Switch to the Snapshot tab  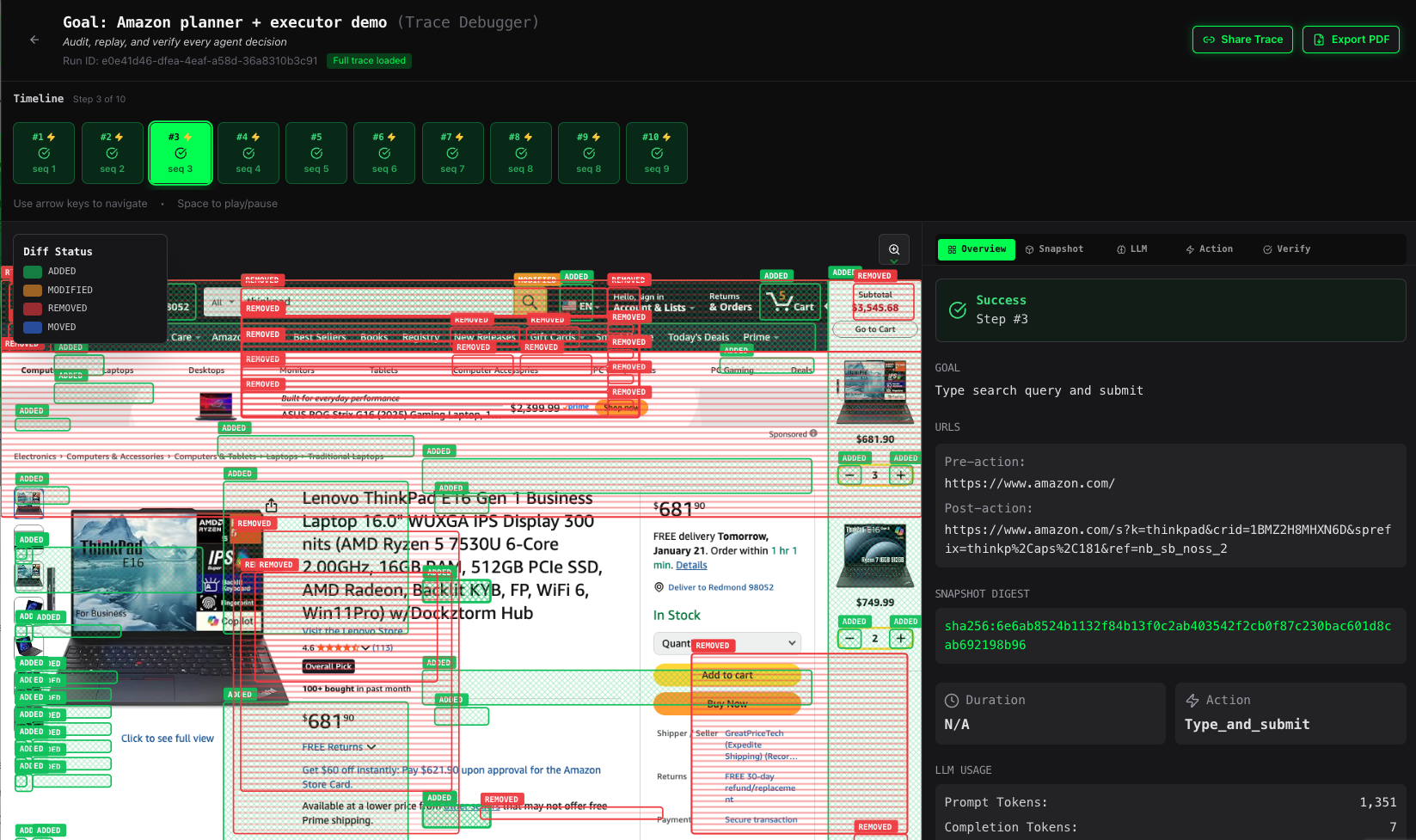point(1054,249)
